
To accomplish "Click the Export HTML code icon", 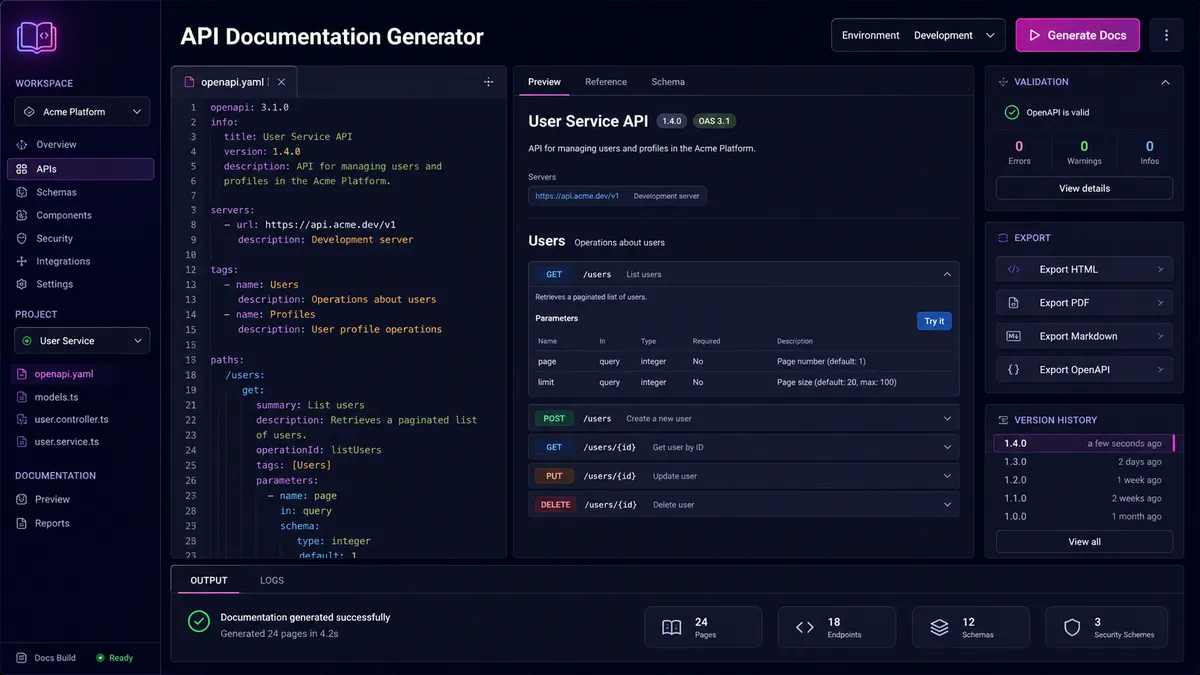I will click(x=1013, y=269).
